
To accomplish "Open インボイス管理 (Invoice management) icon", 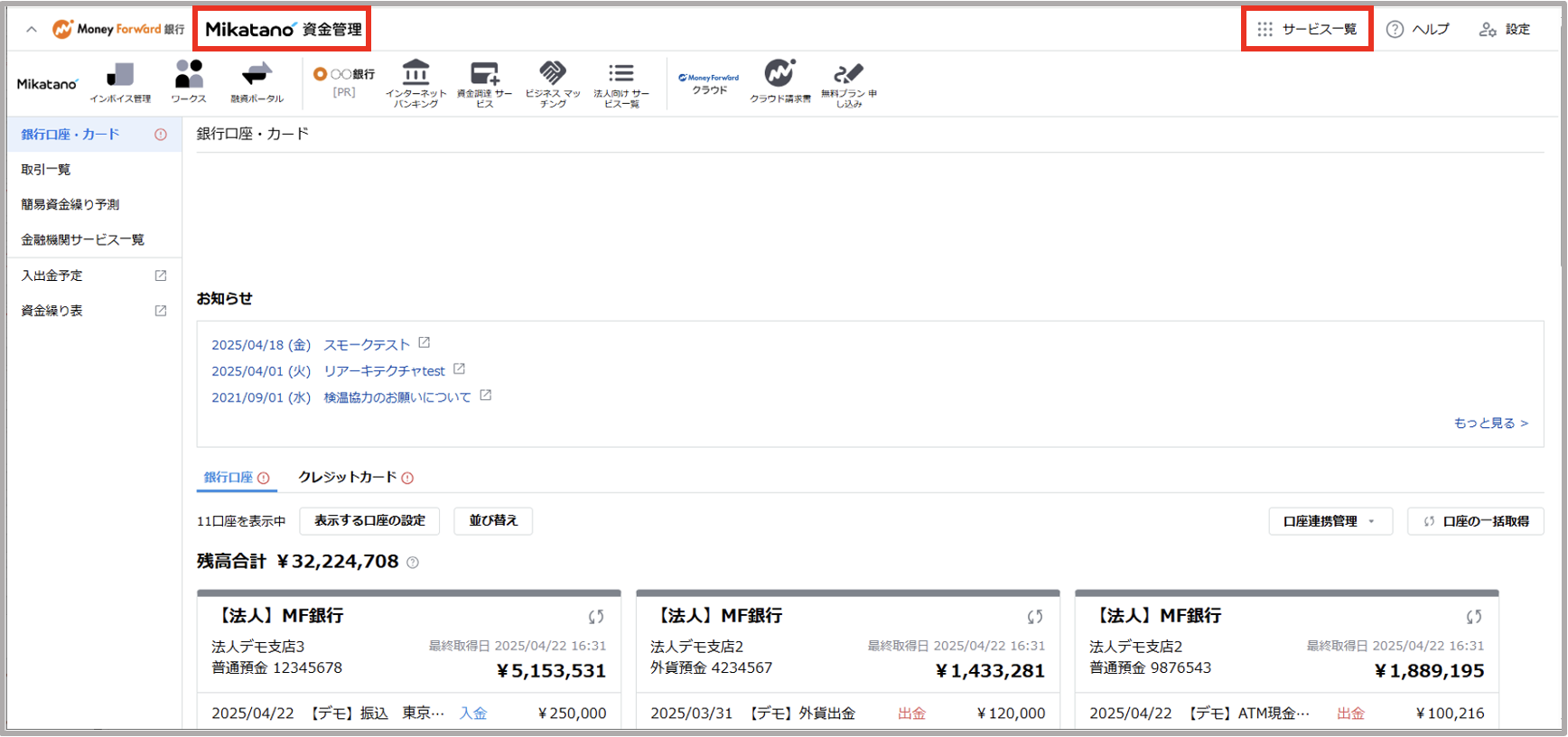I will (120, 76).
